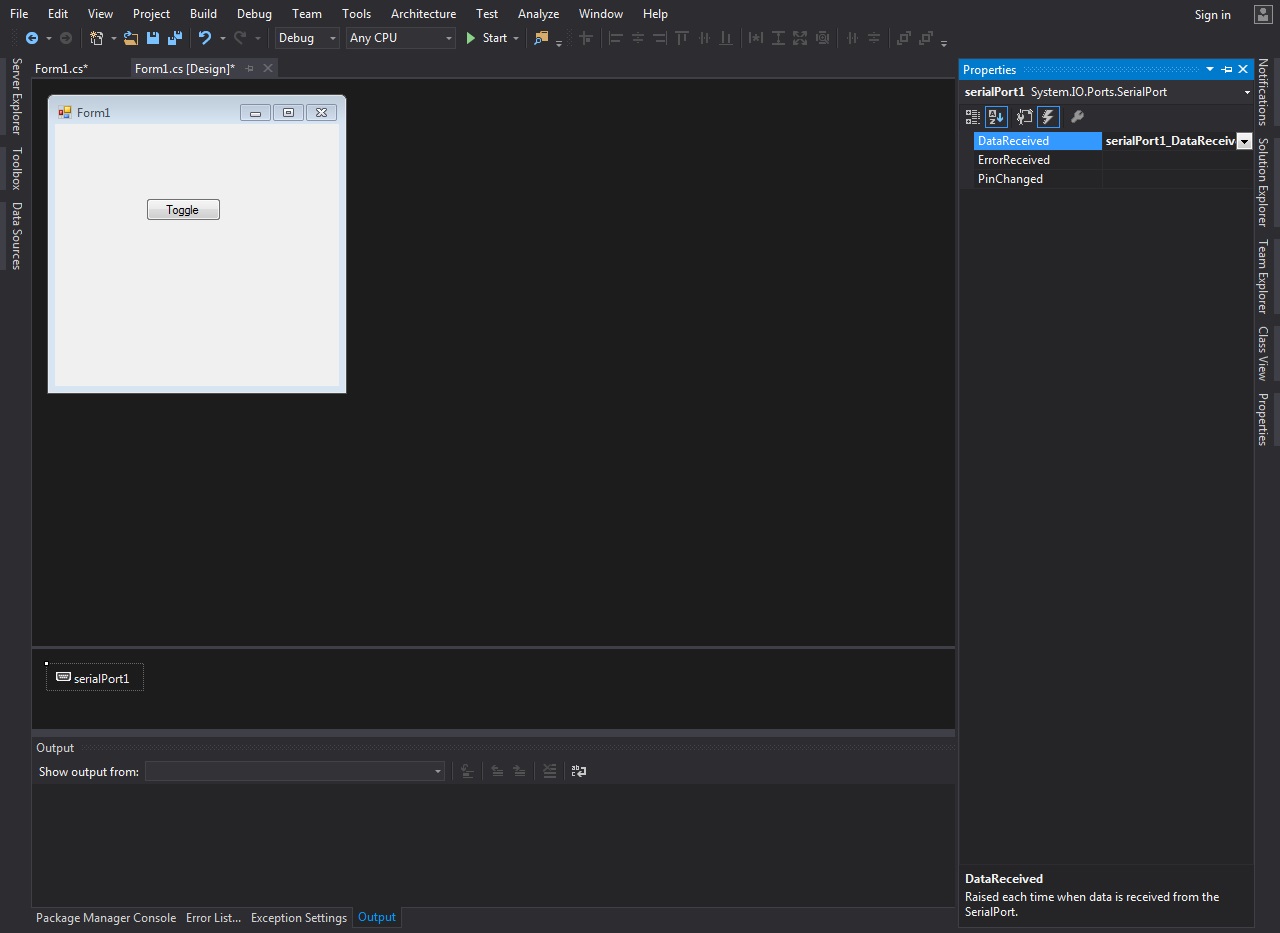Click the Make Same Width layout icon
The height and width of the screenshot is (933, 1280).
click(x=756, y=38)
